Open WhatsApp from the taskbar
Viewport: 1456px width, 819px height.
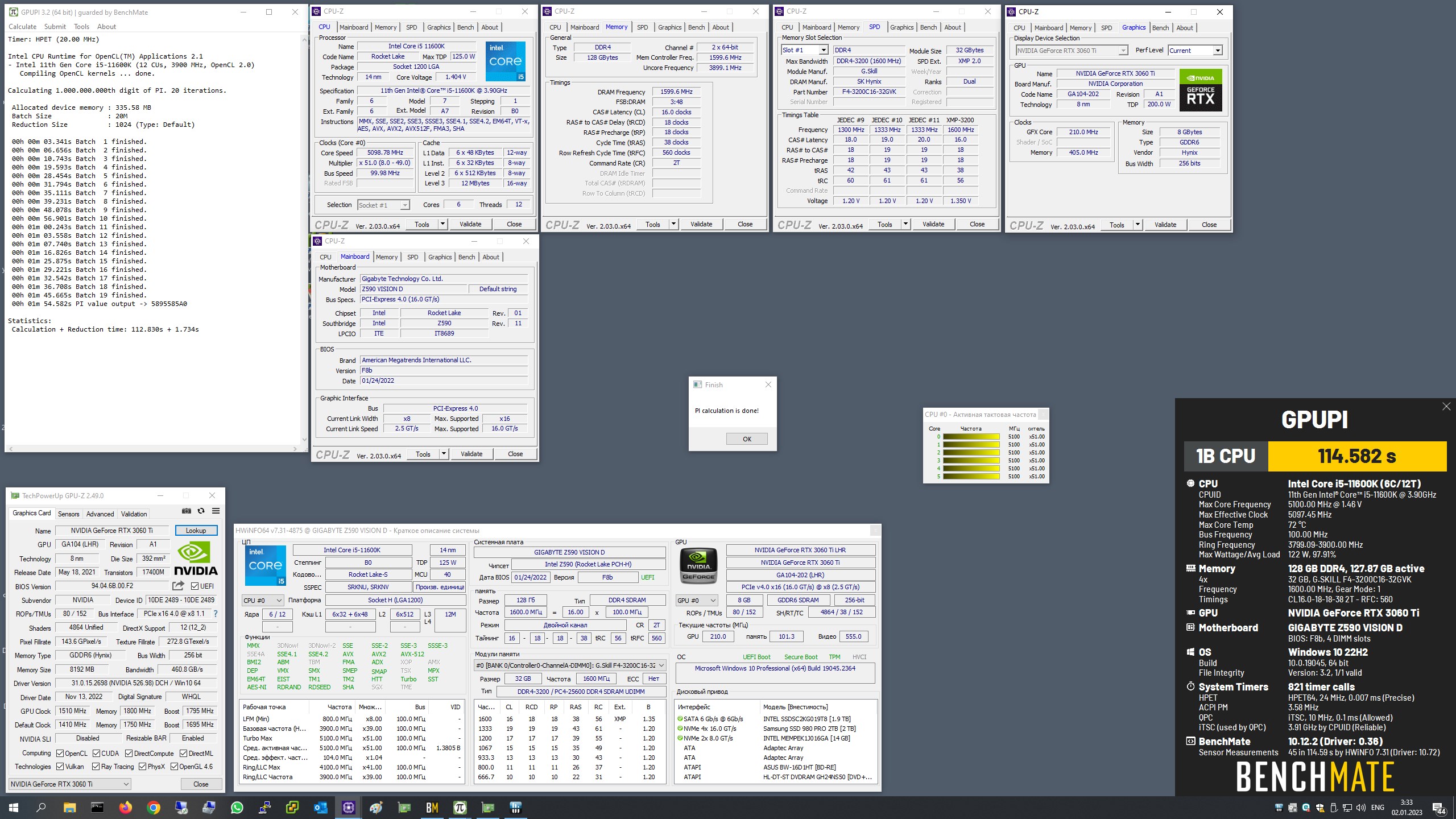tap(237, 808)
